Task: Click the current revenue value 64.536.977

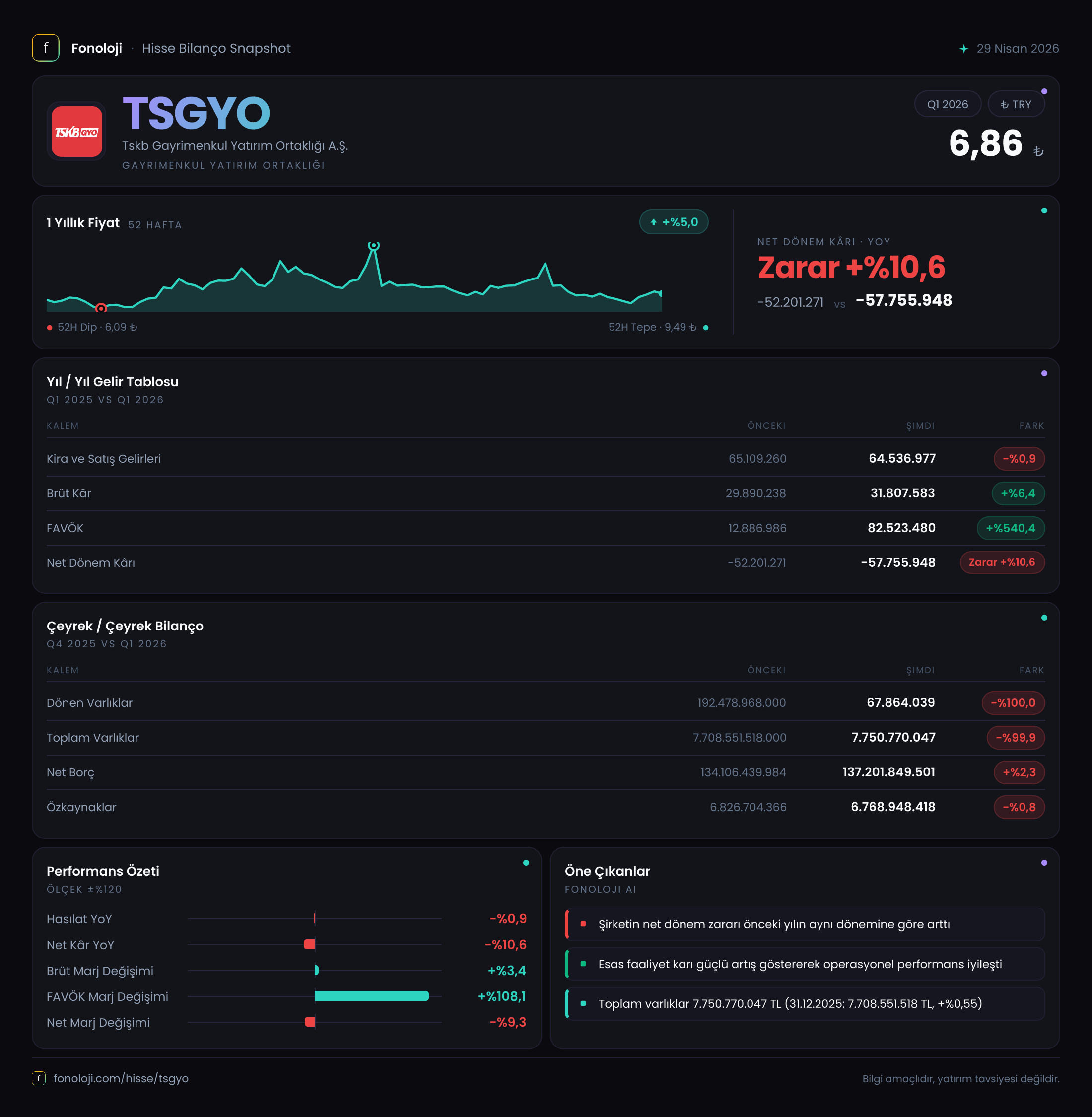Action: 902,458
